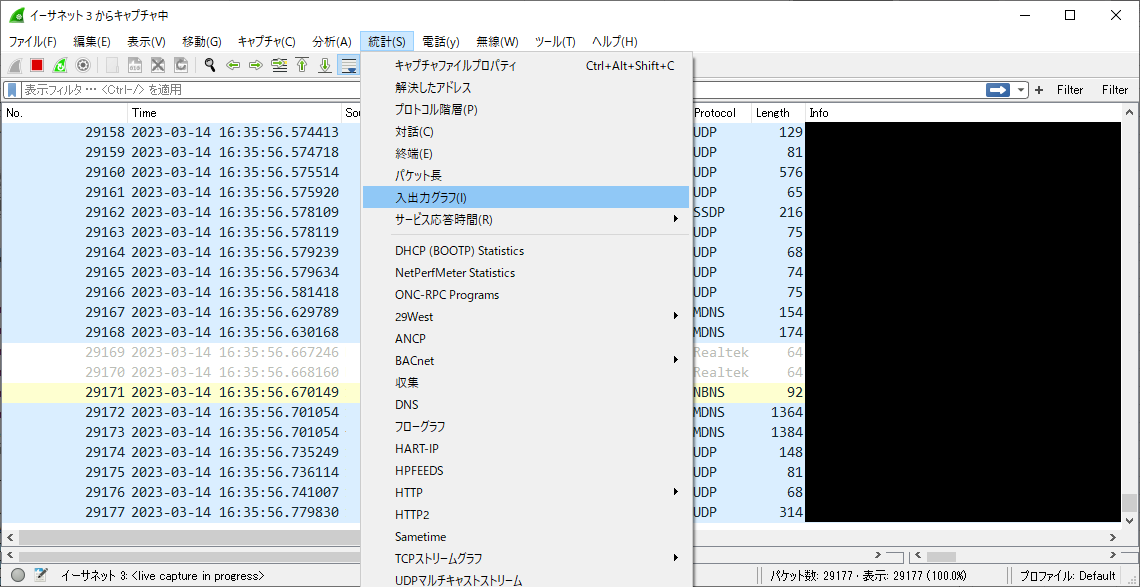Toggle auto-scroll during live capture icon
The width and height of the screenshot is (1140, 587).
click(349, 65)
